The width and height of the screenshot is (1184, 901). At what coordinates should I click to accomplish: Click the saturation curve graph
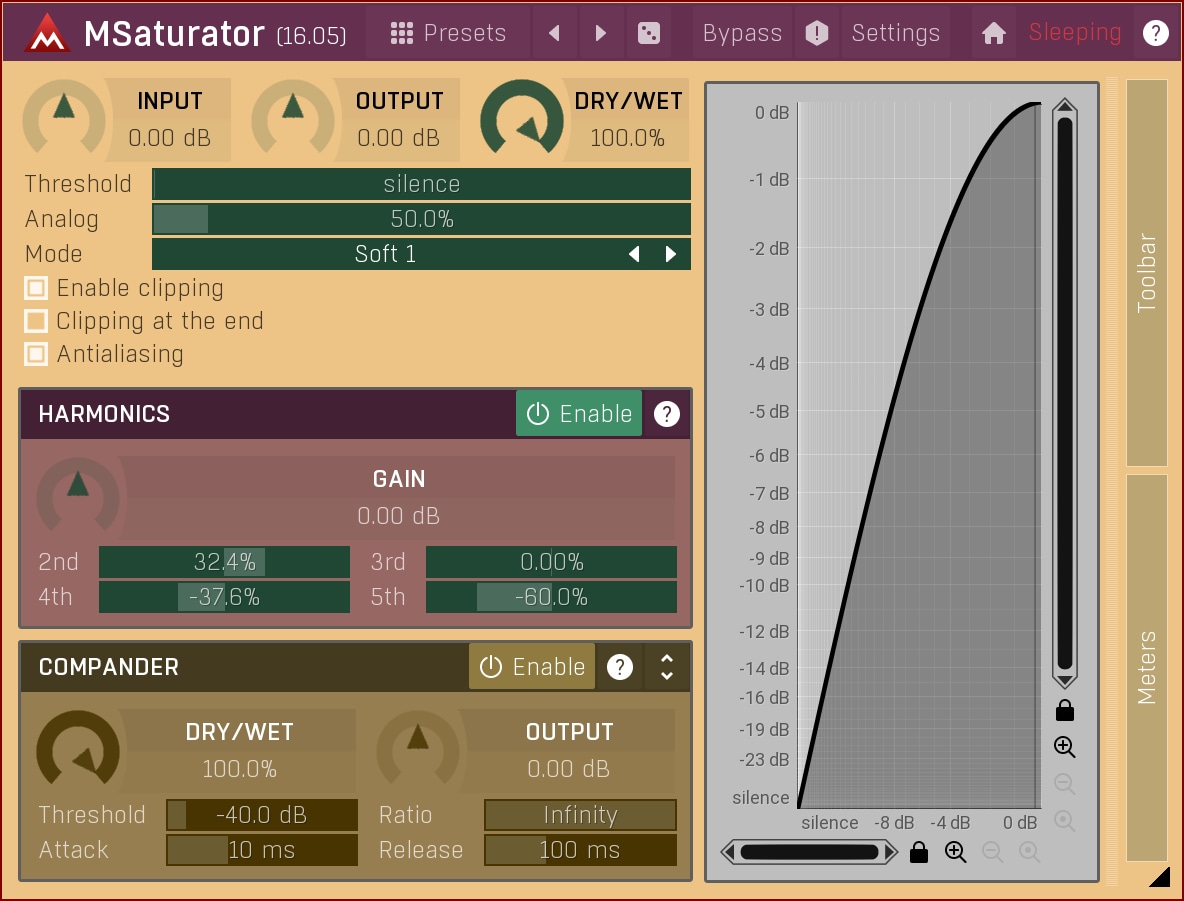pos(919,455)
